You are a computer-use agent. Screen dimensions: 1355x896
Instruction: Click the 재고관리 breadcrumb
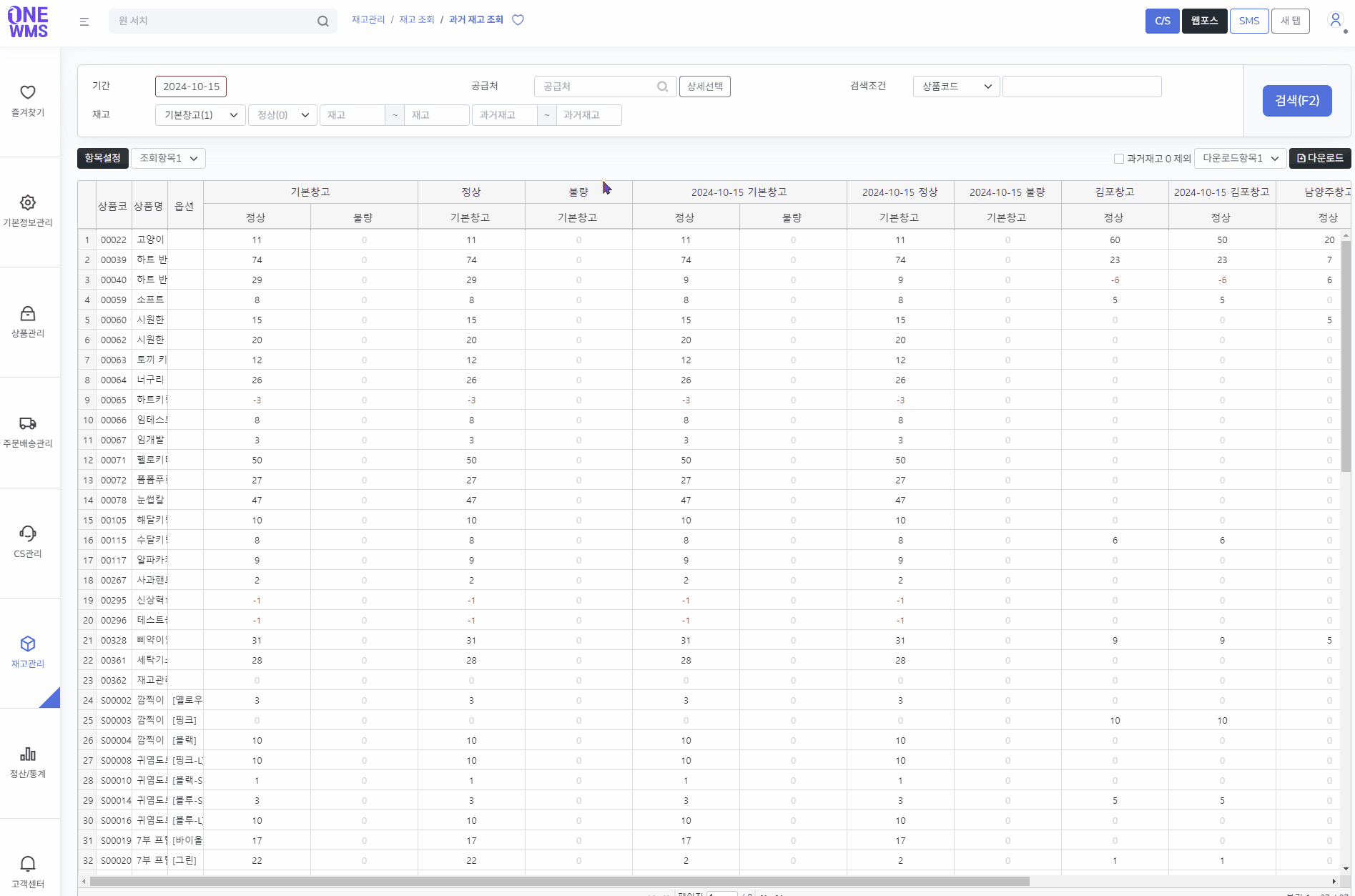(x=368, y=20)
